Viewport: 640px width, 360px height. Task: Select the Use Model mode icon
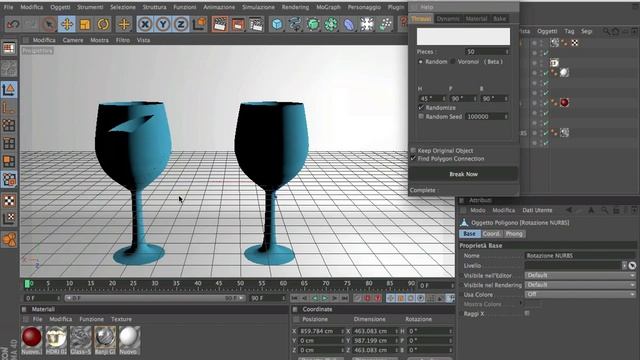[x=9, y=89]
